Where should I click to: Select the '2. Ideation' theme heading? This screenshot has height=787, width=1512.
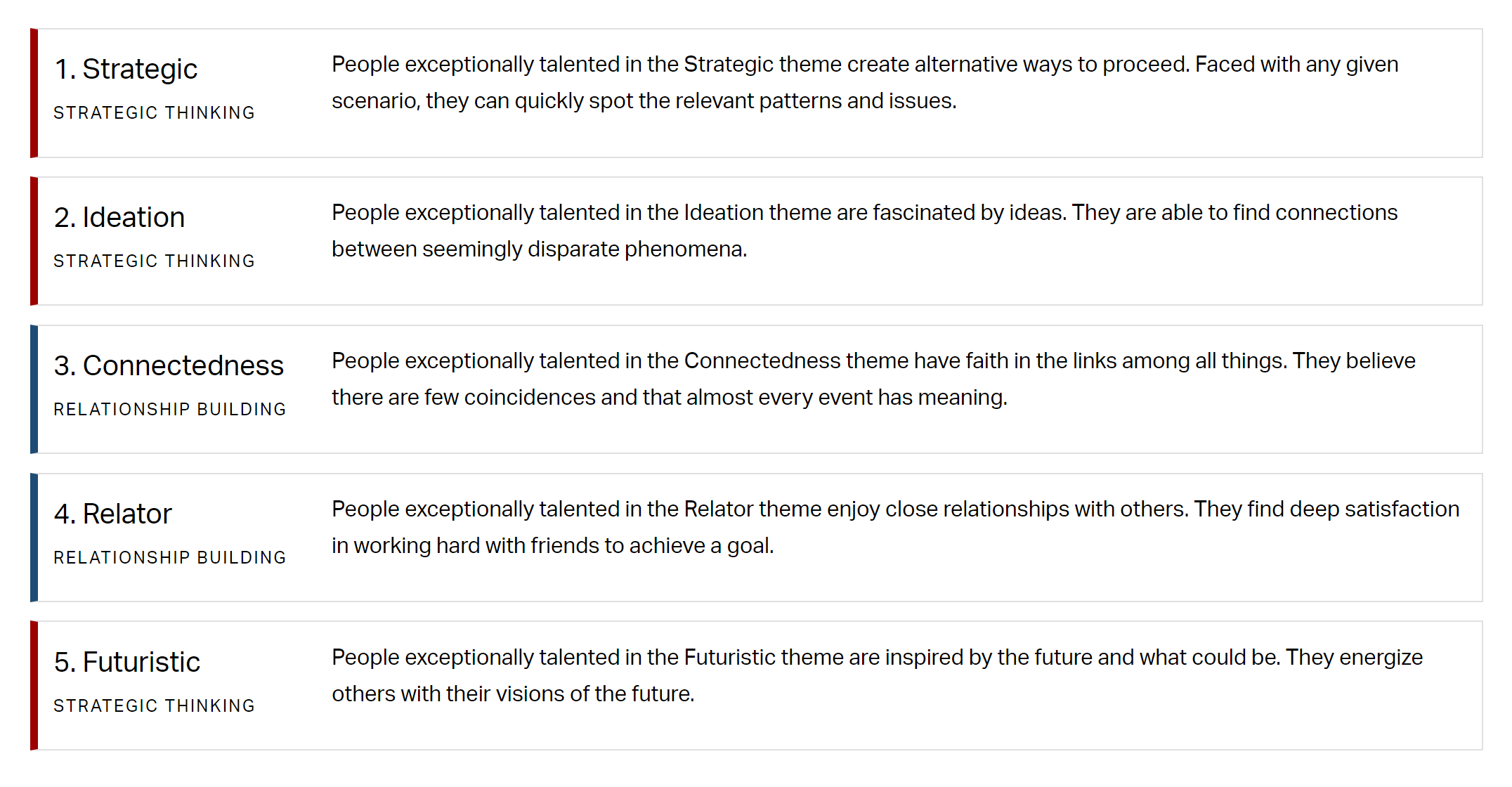point(119,217)
